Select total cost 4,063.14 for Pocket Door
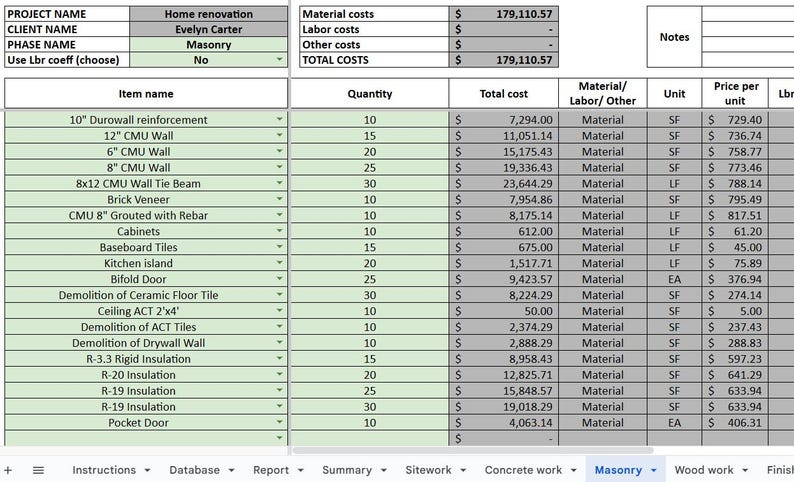The width and height of the screenshot is (794, 482). (x=504, y=423)
